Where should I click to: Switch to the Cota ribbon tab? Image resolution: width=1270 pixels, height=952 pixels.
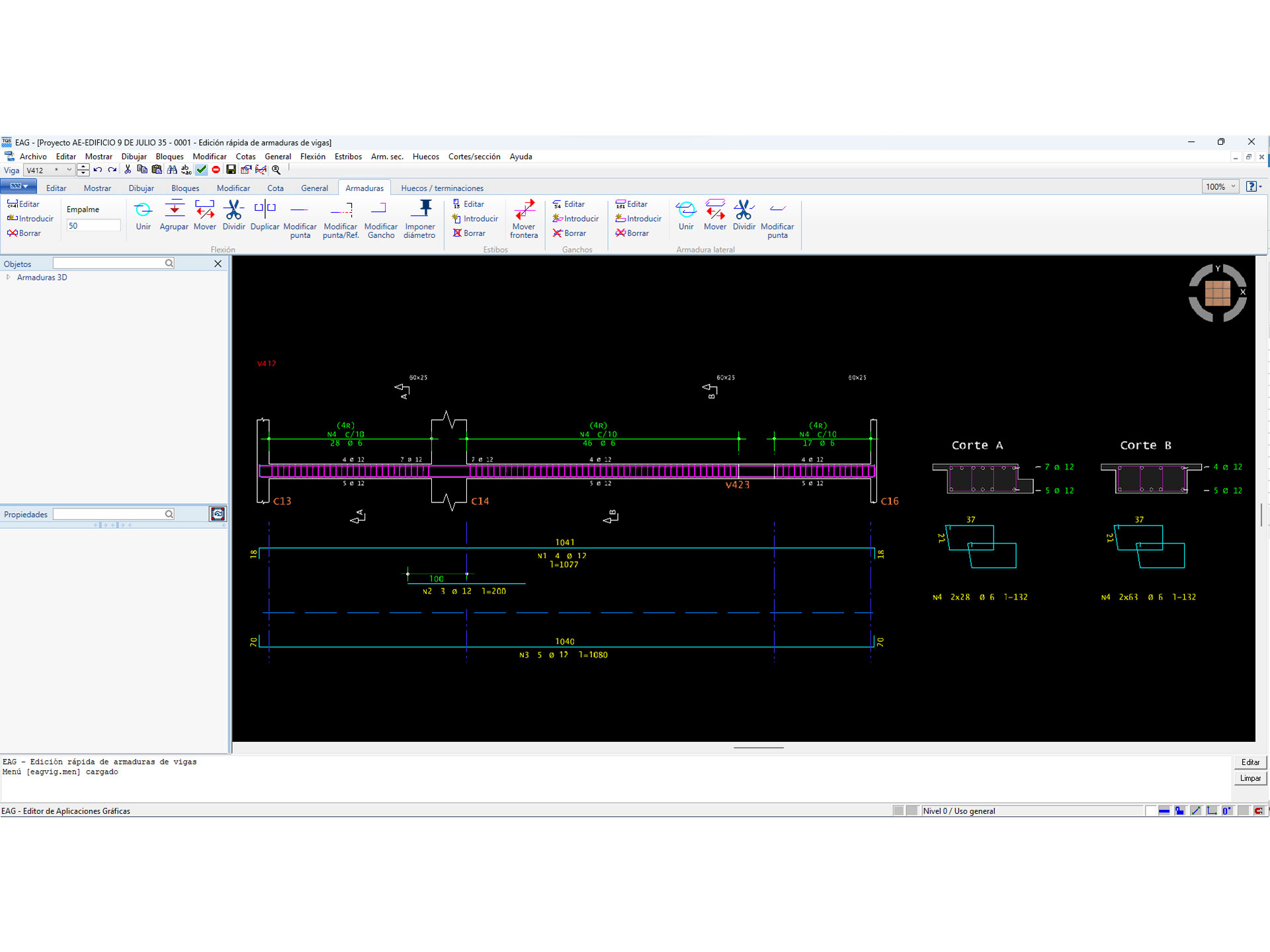[x=275, y=188]
